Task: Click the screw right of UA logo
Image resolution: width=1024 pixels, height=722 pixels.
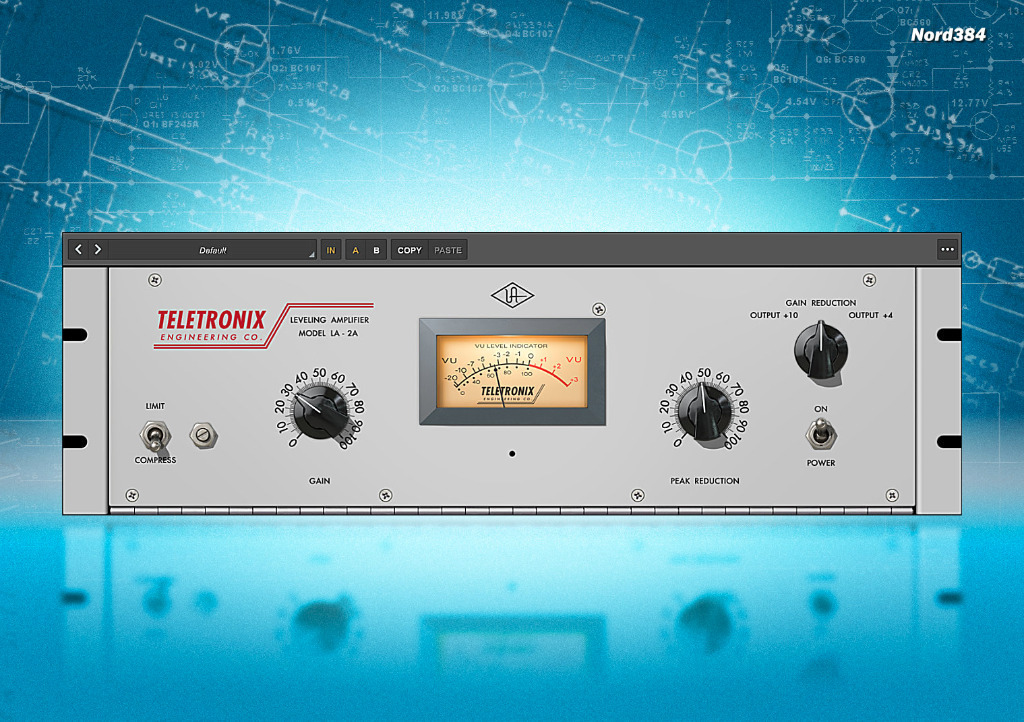Action: 599,309
